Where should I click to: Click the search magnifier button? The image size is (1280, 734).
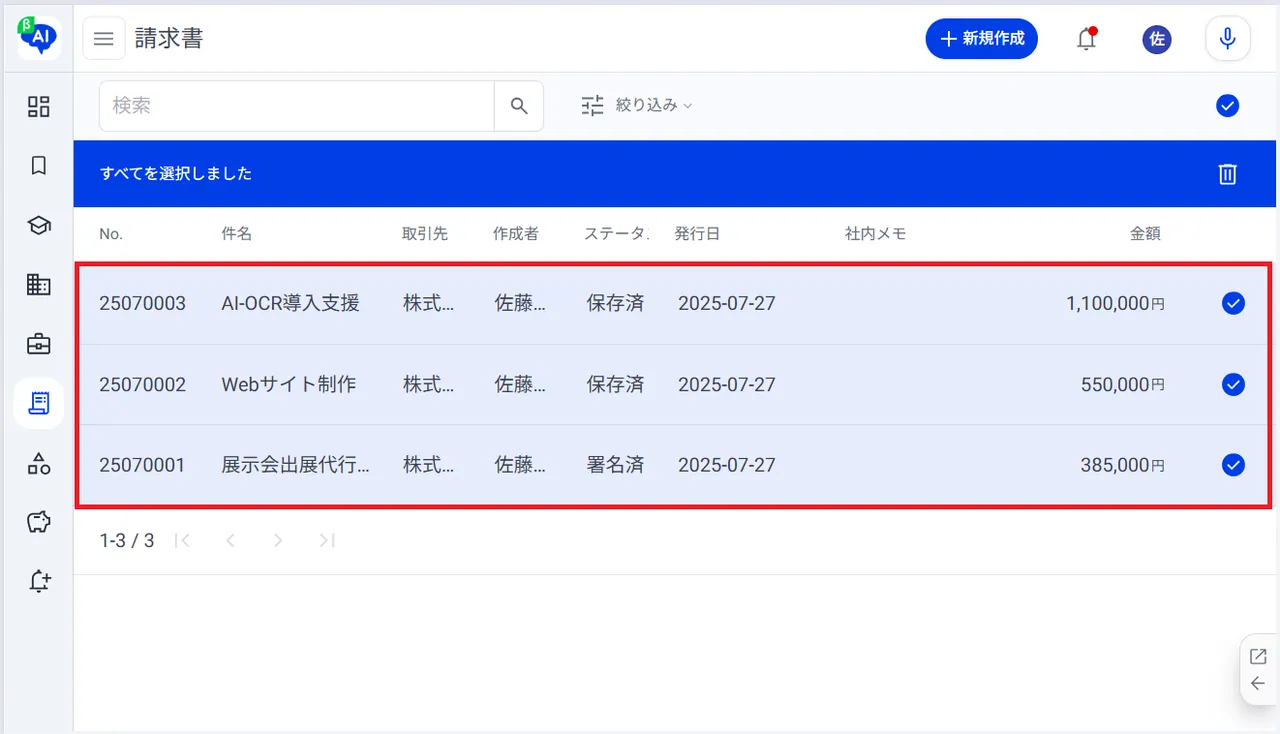pos(519,106)
